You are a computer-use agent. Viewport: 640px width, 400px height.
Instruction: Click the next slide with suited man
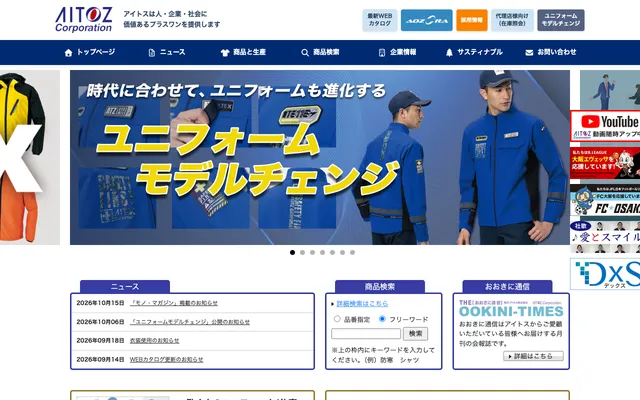pyautogui.click(x=610, y=90)
